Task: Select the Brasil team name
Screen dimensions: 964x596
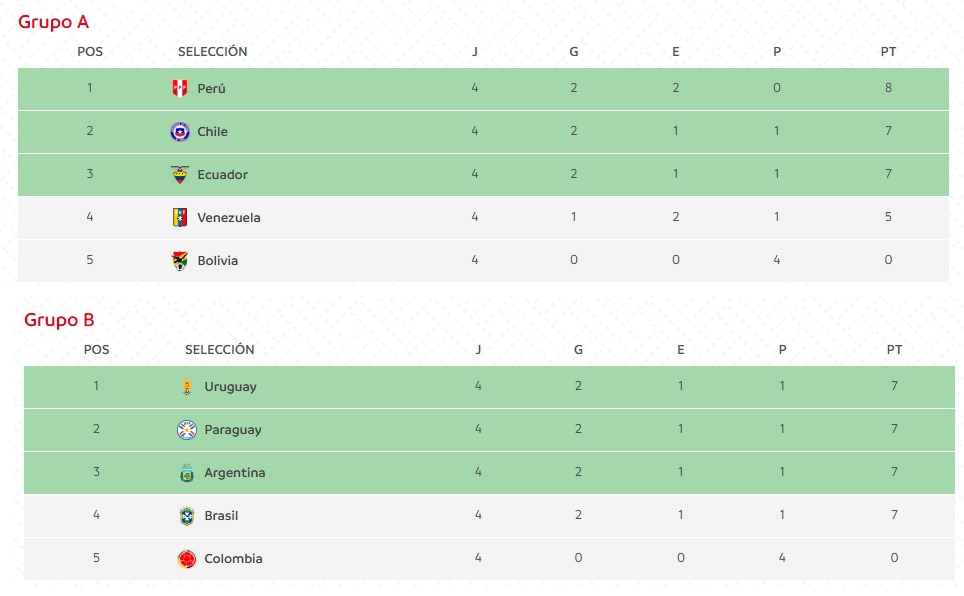Action: [221, 516]
